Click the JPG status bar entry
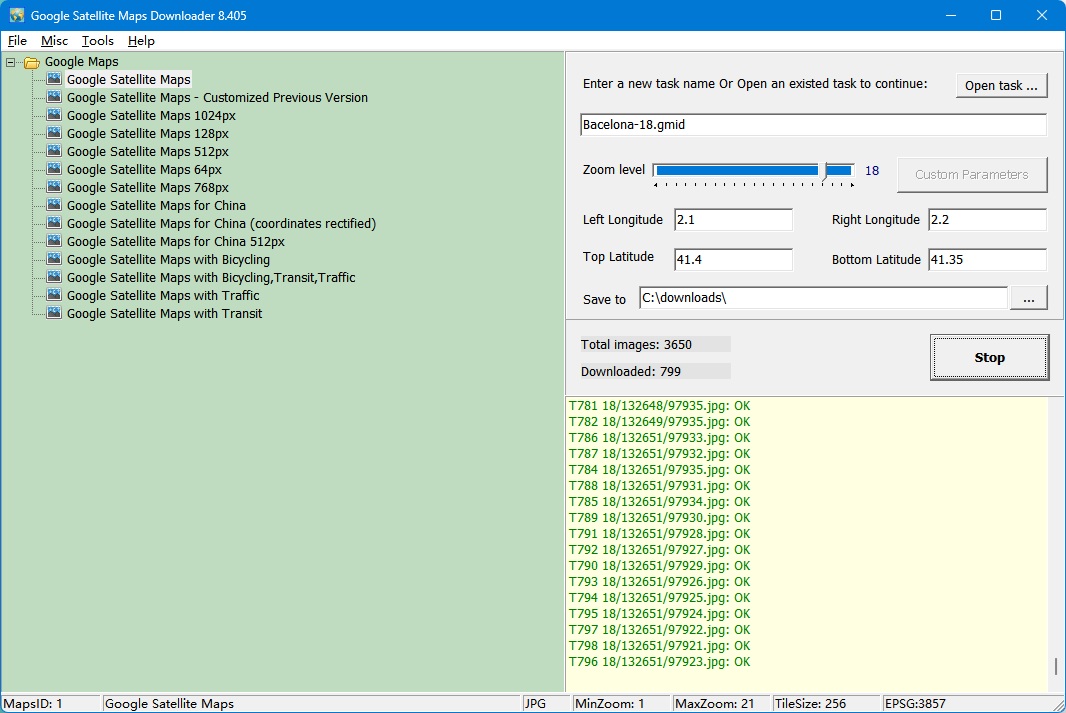1066x713 pixels. (546, 703)
